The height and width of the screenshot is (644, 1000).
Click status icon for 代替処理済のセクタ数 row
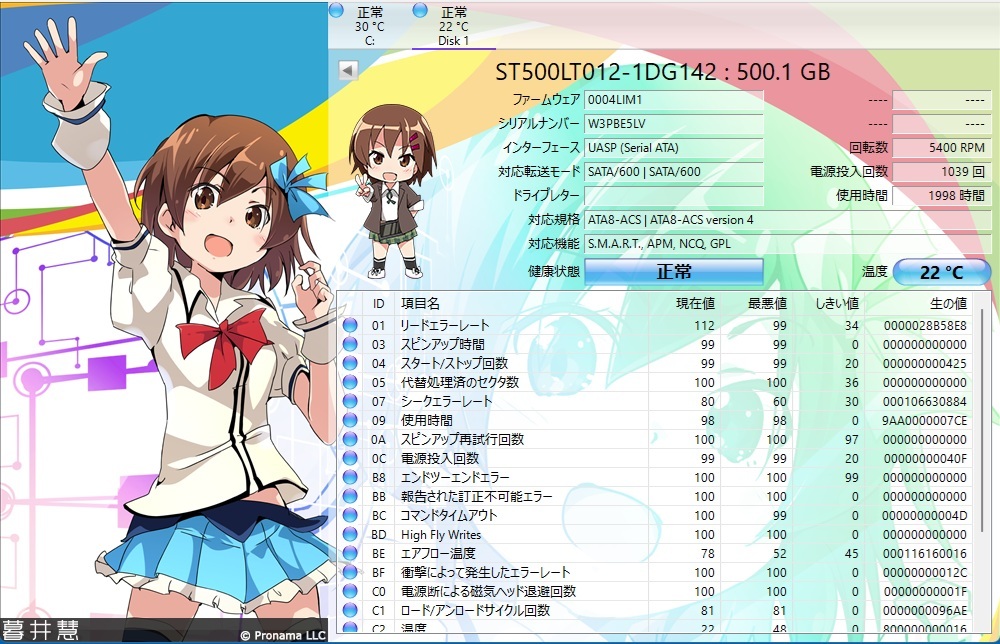(350, 383)
